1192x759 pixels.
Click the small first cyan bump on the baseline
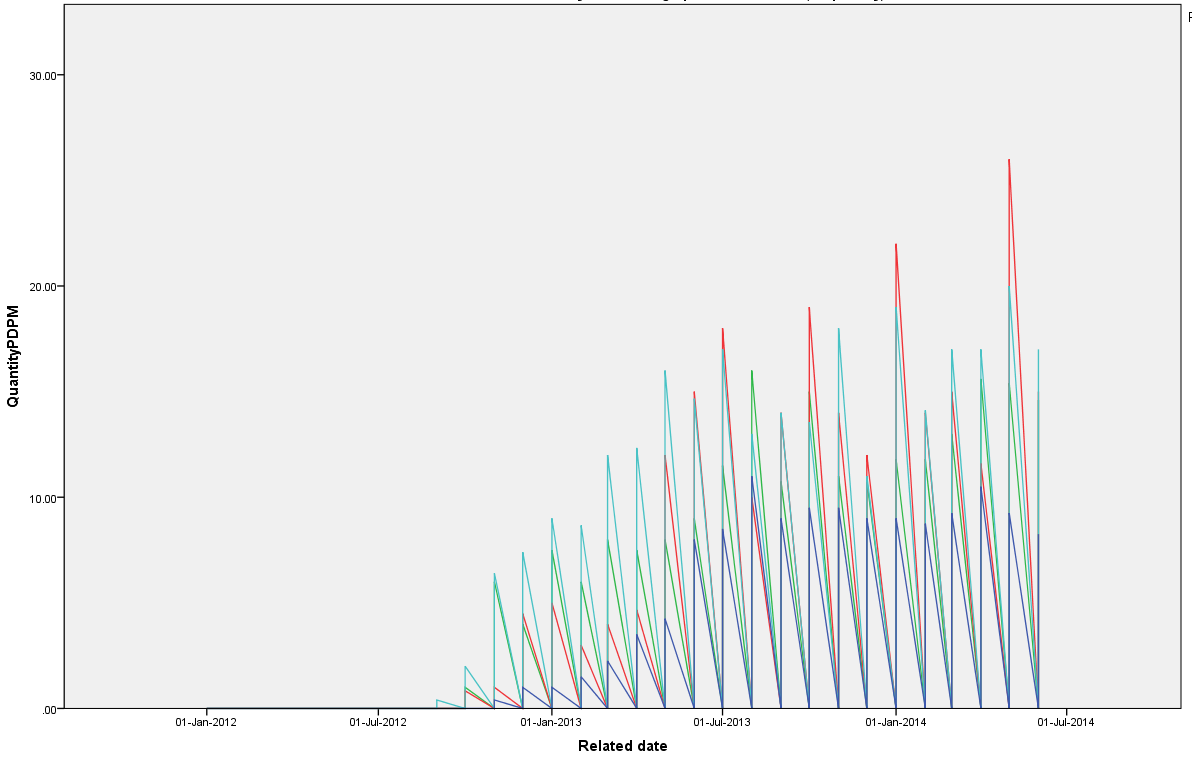(438, 700)
